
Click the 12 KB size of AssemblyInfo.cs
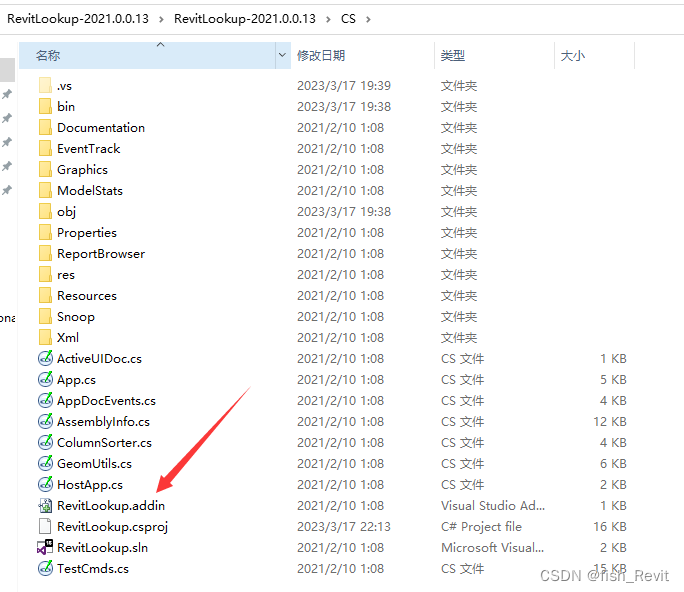(x=609, y=421)
